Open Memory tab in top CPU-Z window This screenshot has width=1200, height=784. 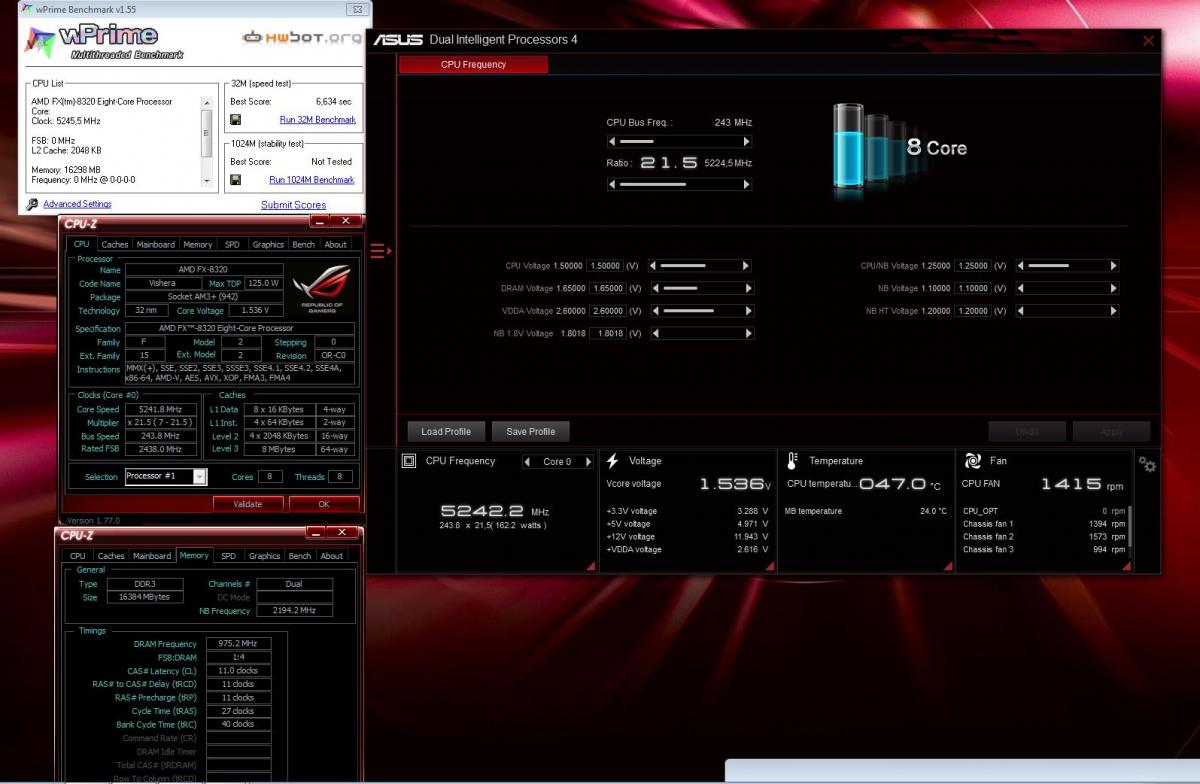click(x=198, y=244)
